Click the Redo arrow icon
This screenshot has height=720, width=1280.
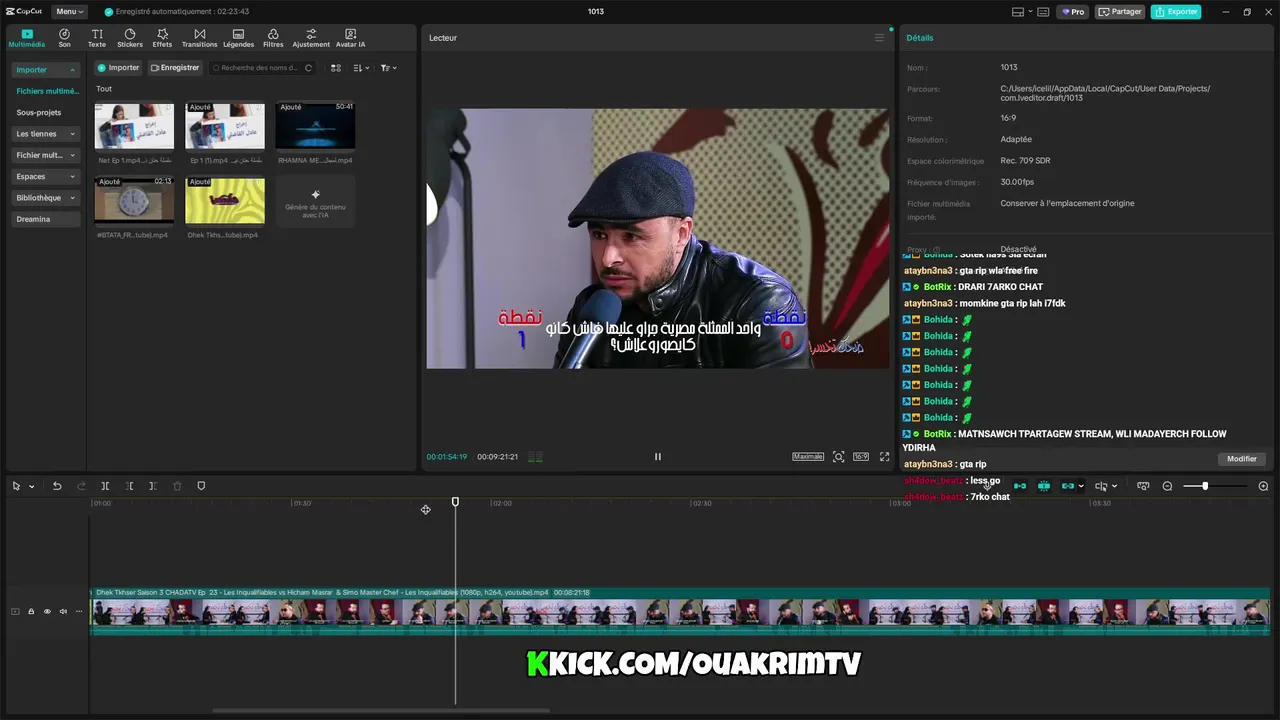click(82, 486)
